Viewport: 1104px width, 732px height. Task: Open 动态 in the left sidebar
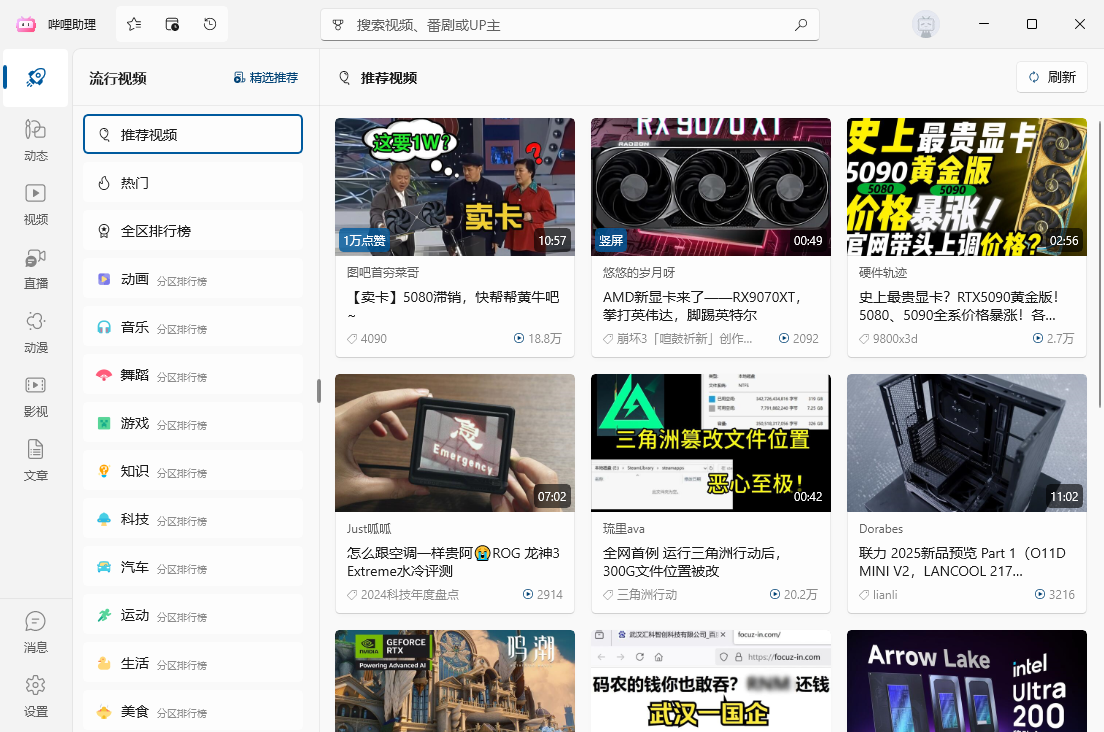pyautogui.click(x=36, y=141)
